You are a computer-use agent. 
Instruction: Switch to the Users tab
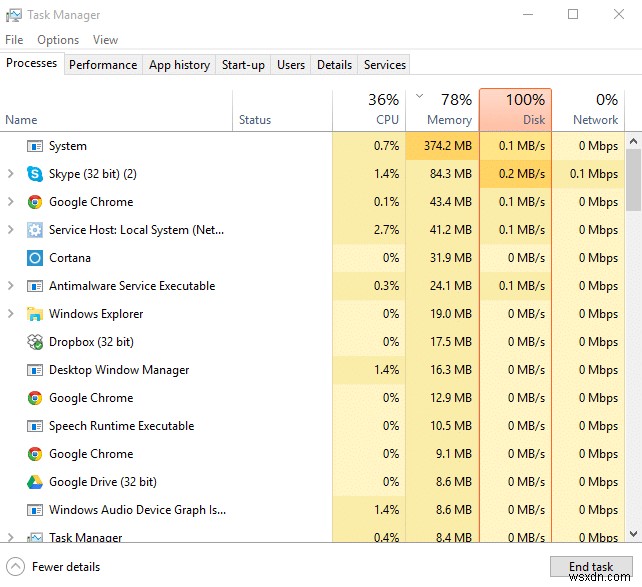click(291, 65)
